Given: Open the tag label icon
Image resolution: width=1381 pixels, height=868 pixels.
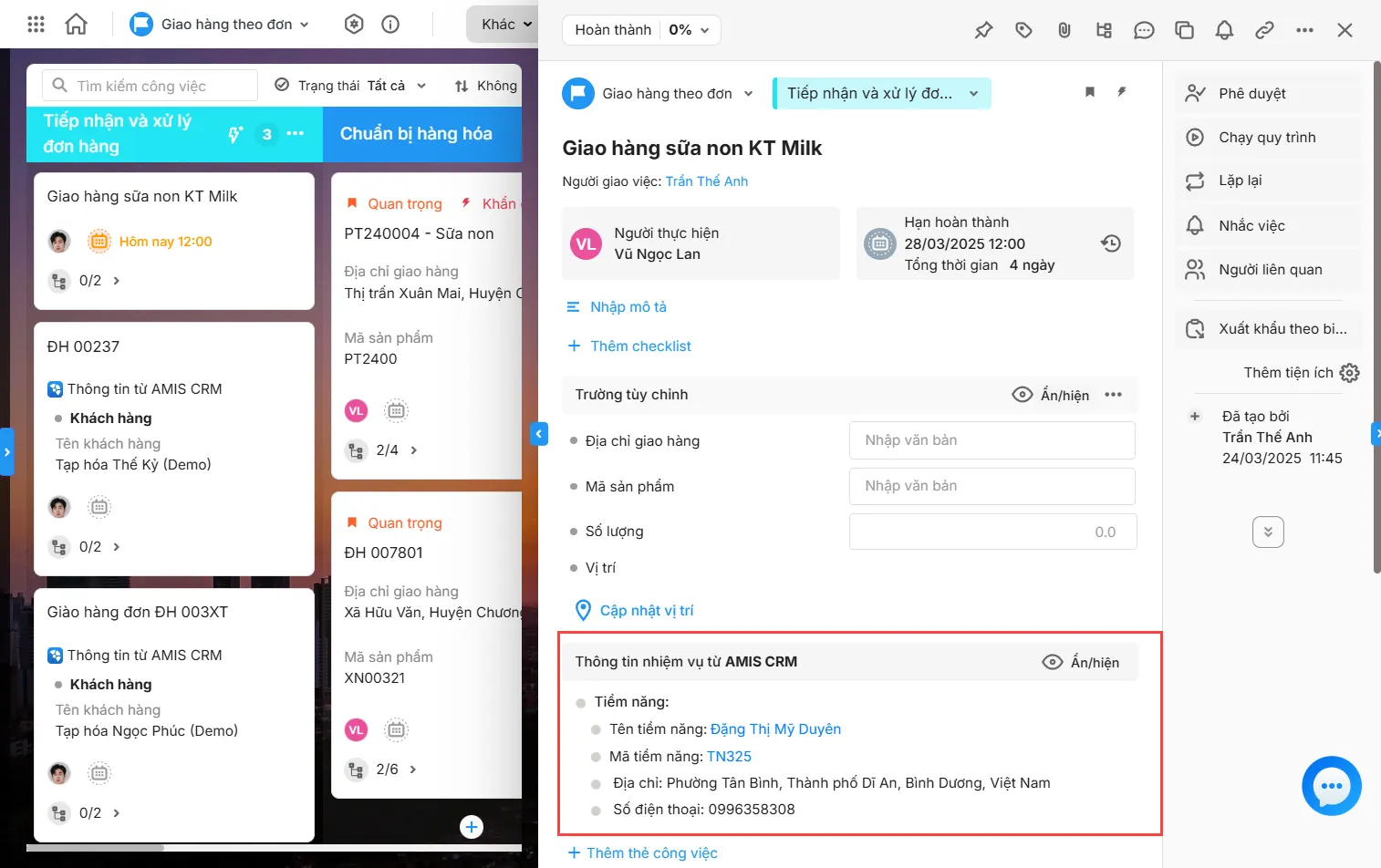Looking at the screenshot, I should (1023, 30).
